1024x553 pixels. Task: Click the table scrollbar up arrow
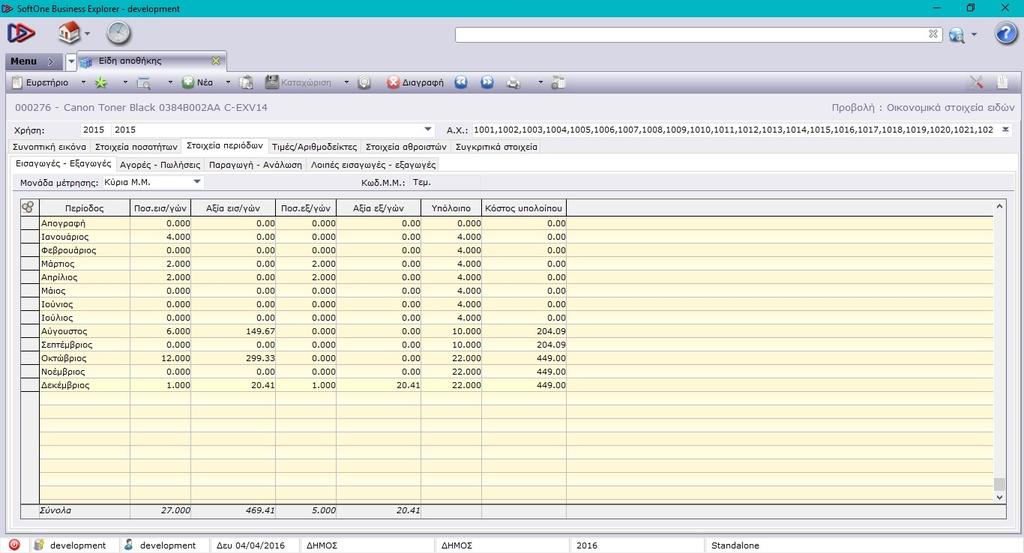coord(999,206)
